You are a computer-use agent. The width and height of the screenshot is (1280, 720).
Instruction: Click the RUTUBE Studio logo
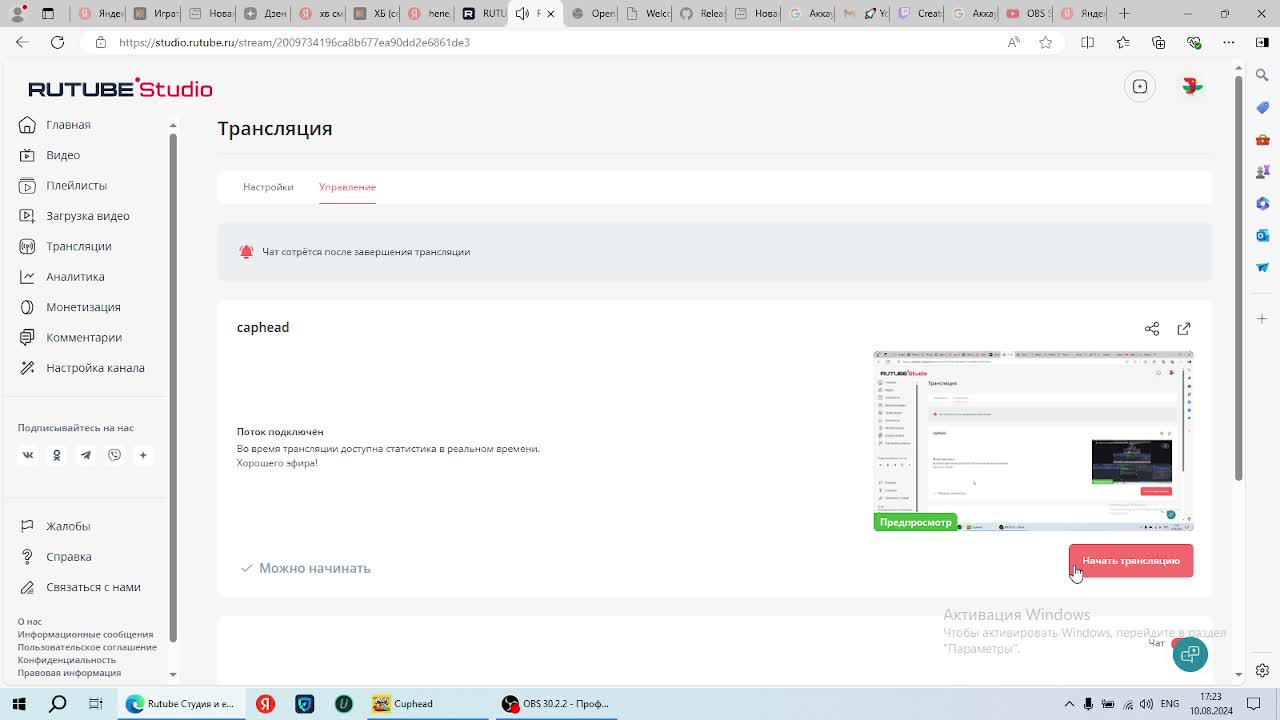click(x=120, y=88)
